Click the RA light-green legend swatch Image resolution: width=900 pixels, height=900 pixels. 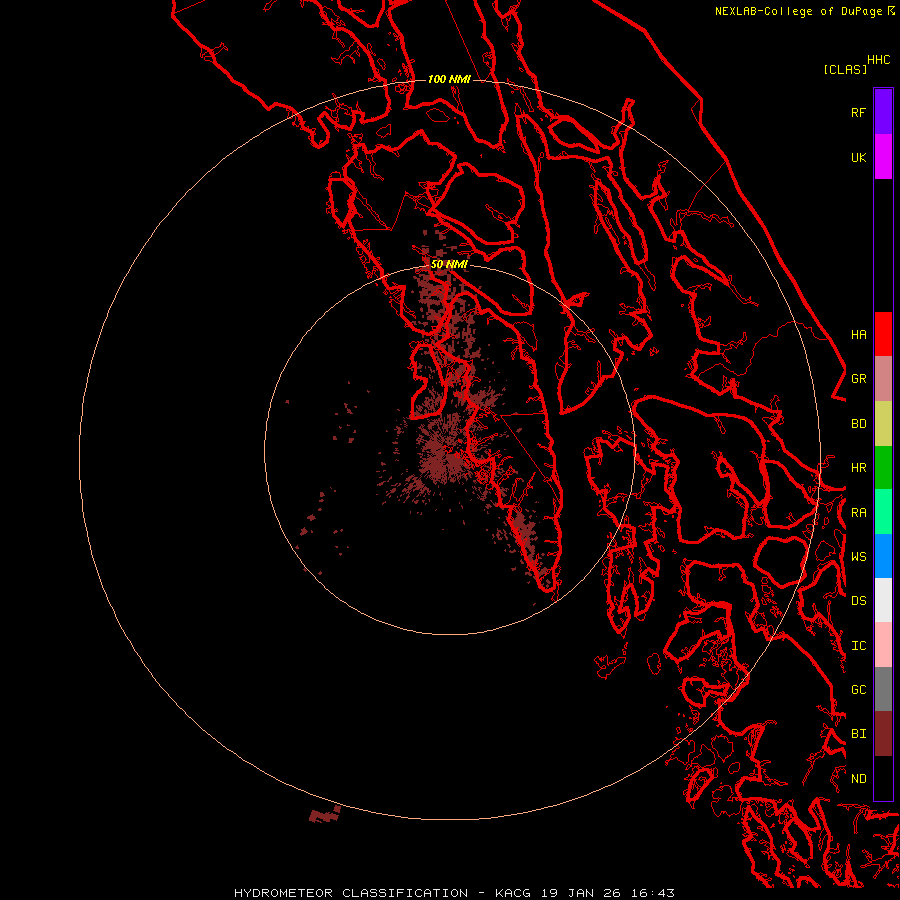pyautogui.click(x=883, y=512)
